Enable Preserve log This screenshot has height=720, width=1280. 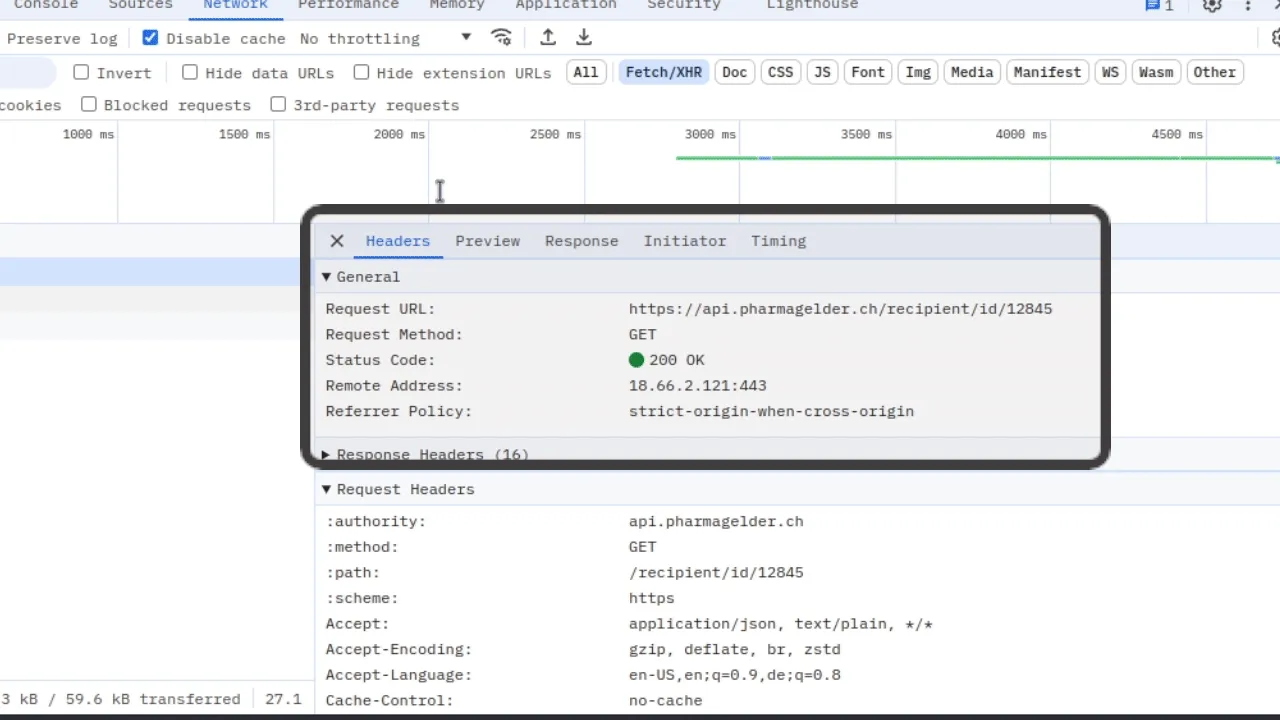(x=62, y=38)
